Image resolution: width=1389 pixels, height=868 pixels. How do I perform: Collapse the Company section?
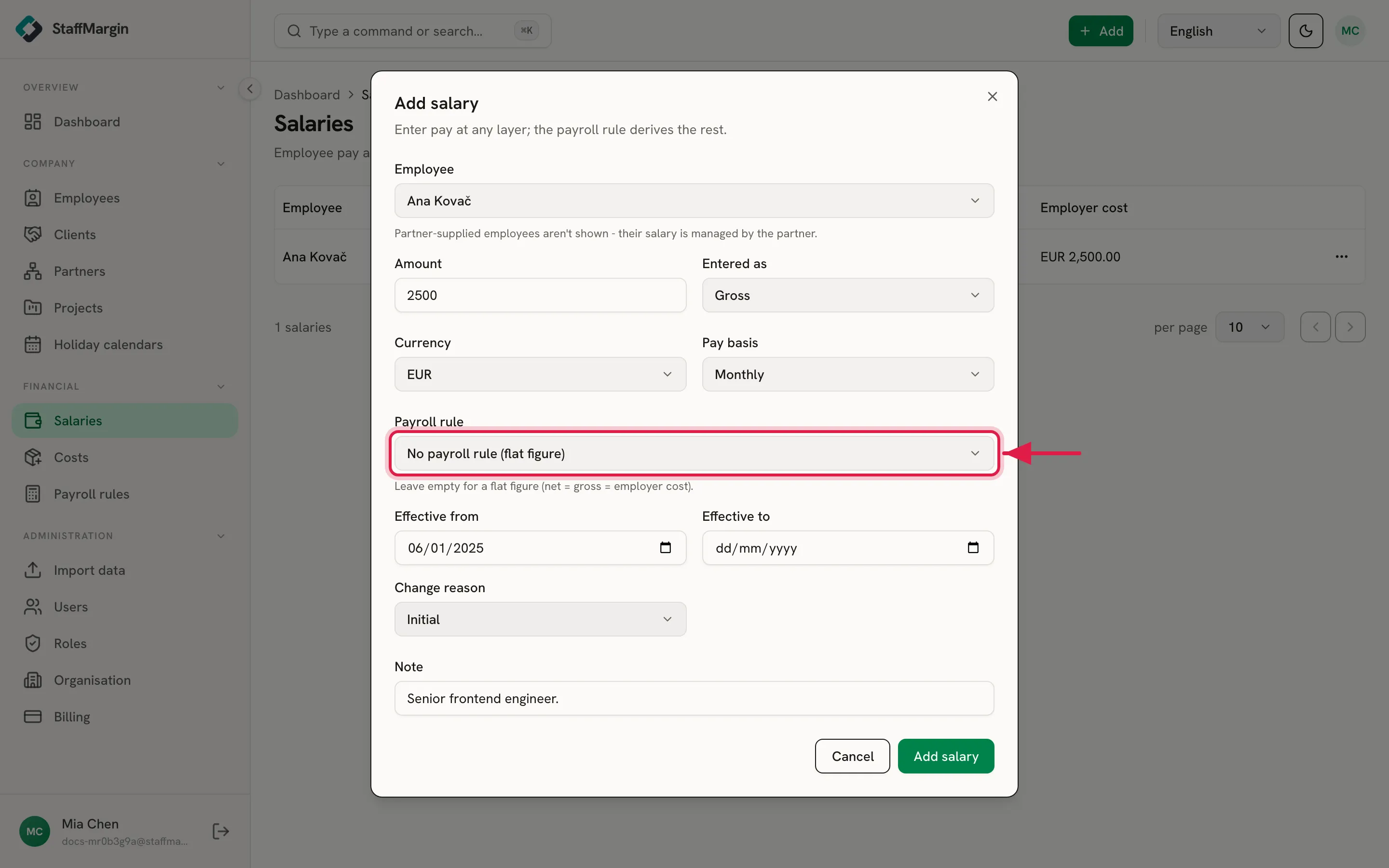tap(220, 164)
